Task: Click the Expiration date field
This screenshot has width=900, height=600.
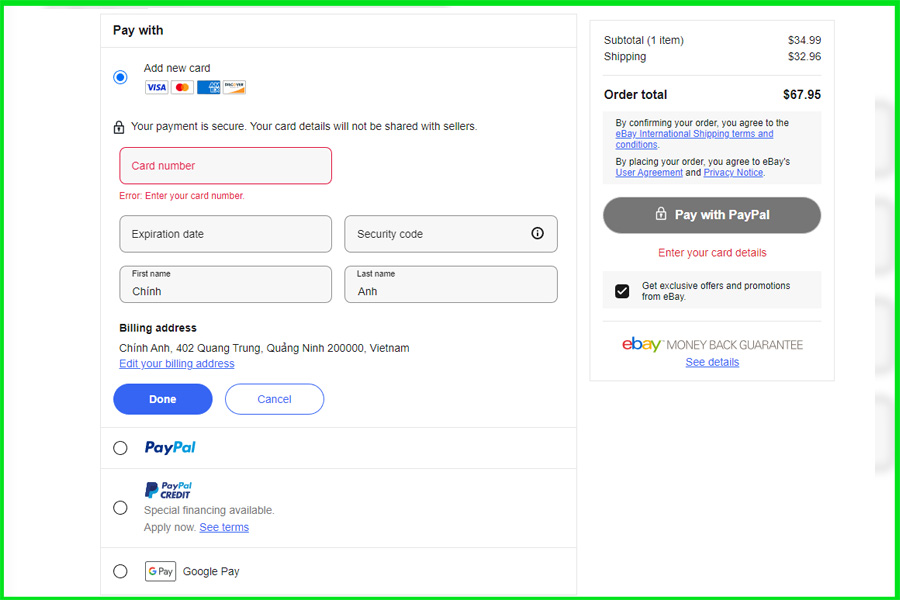Action: pyautogui.click(x=225, y=234)
